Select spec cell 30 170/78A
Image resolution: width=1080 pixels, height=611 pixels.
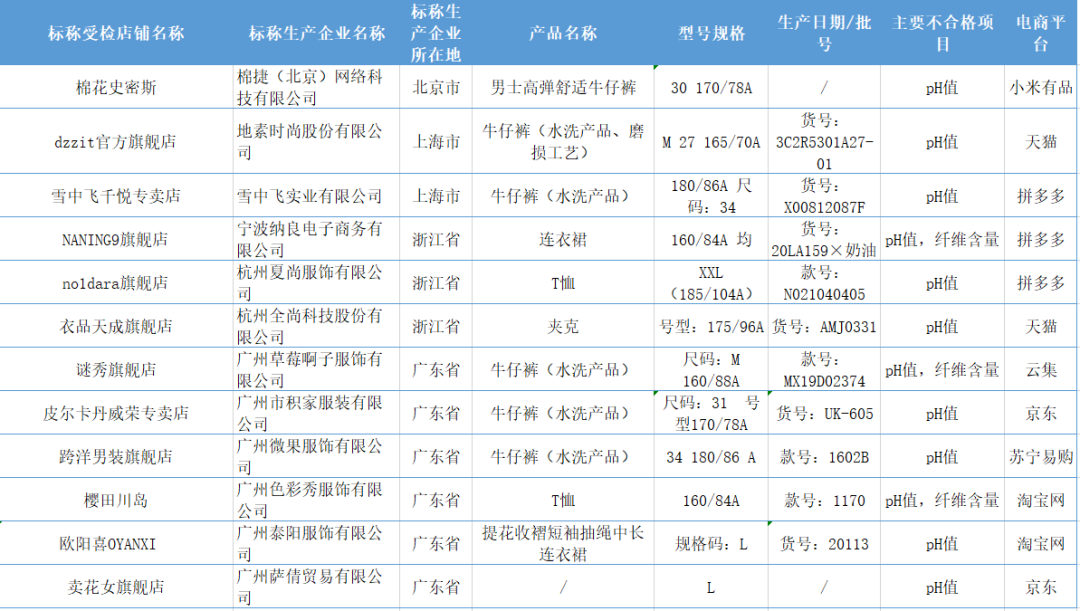pos(712,87)
